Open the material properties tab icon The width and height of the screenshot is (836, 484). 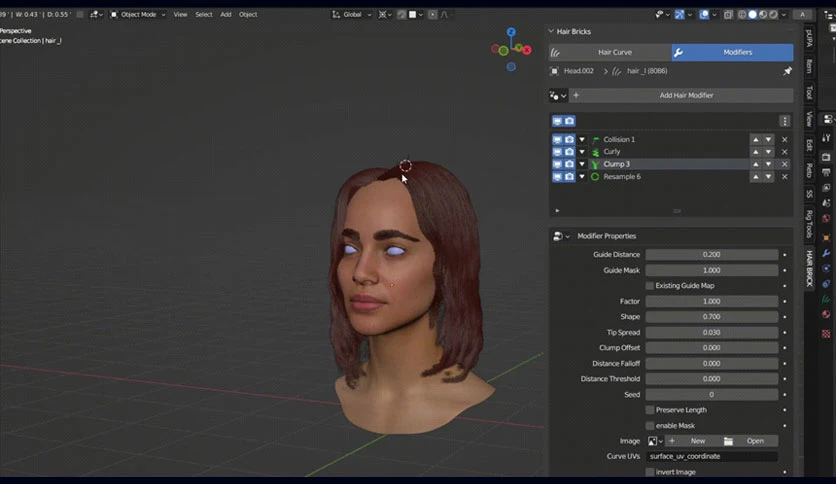[826, 314]
